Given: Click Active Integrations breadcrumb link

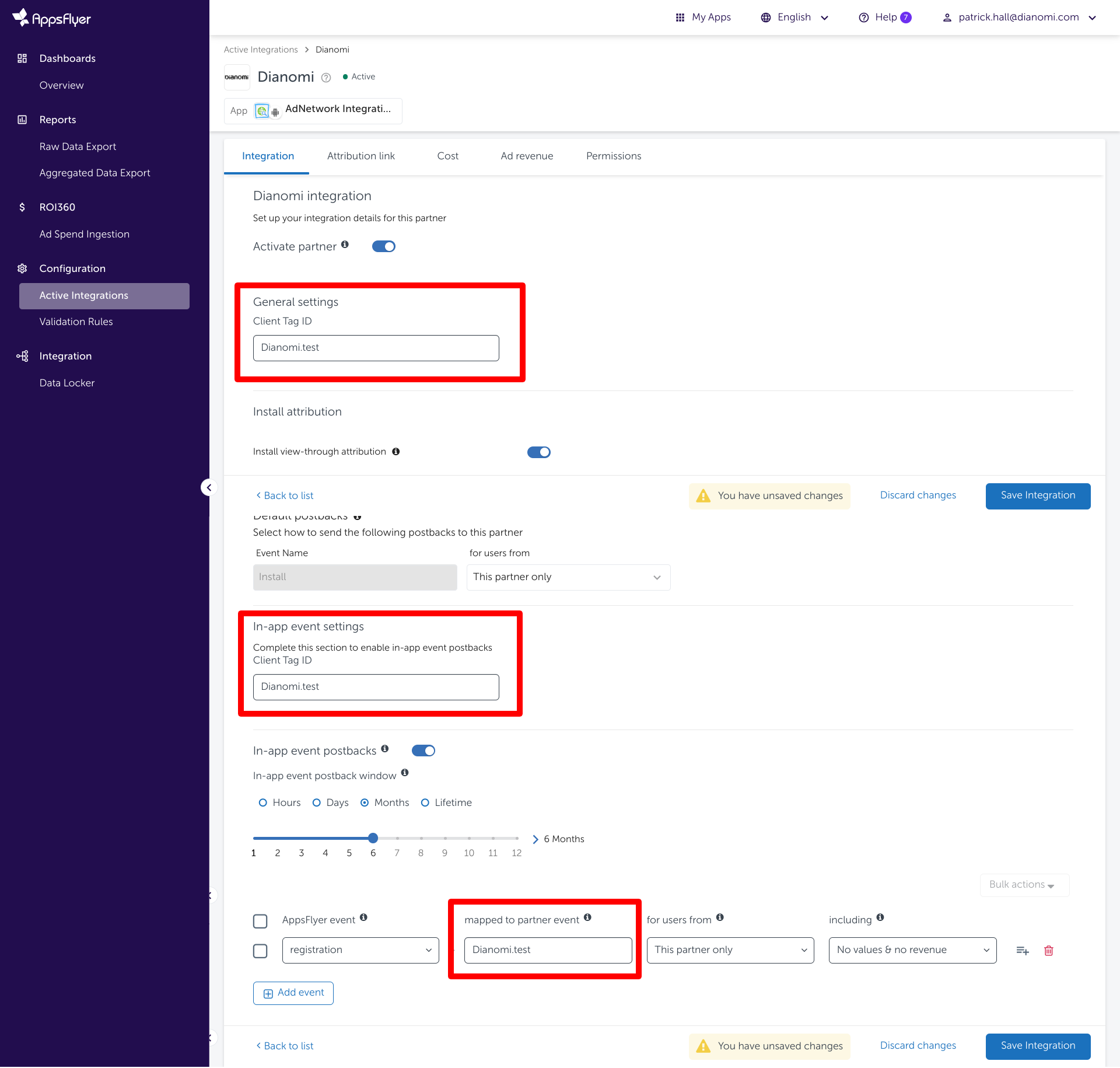Looking at the screenshot, I should click(x=261, y=50).
